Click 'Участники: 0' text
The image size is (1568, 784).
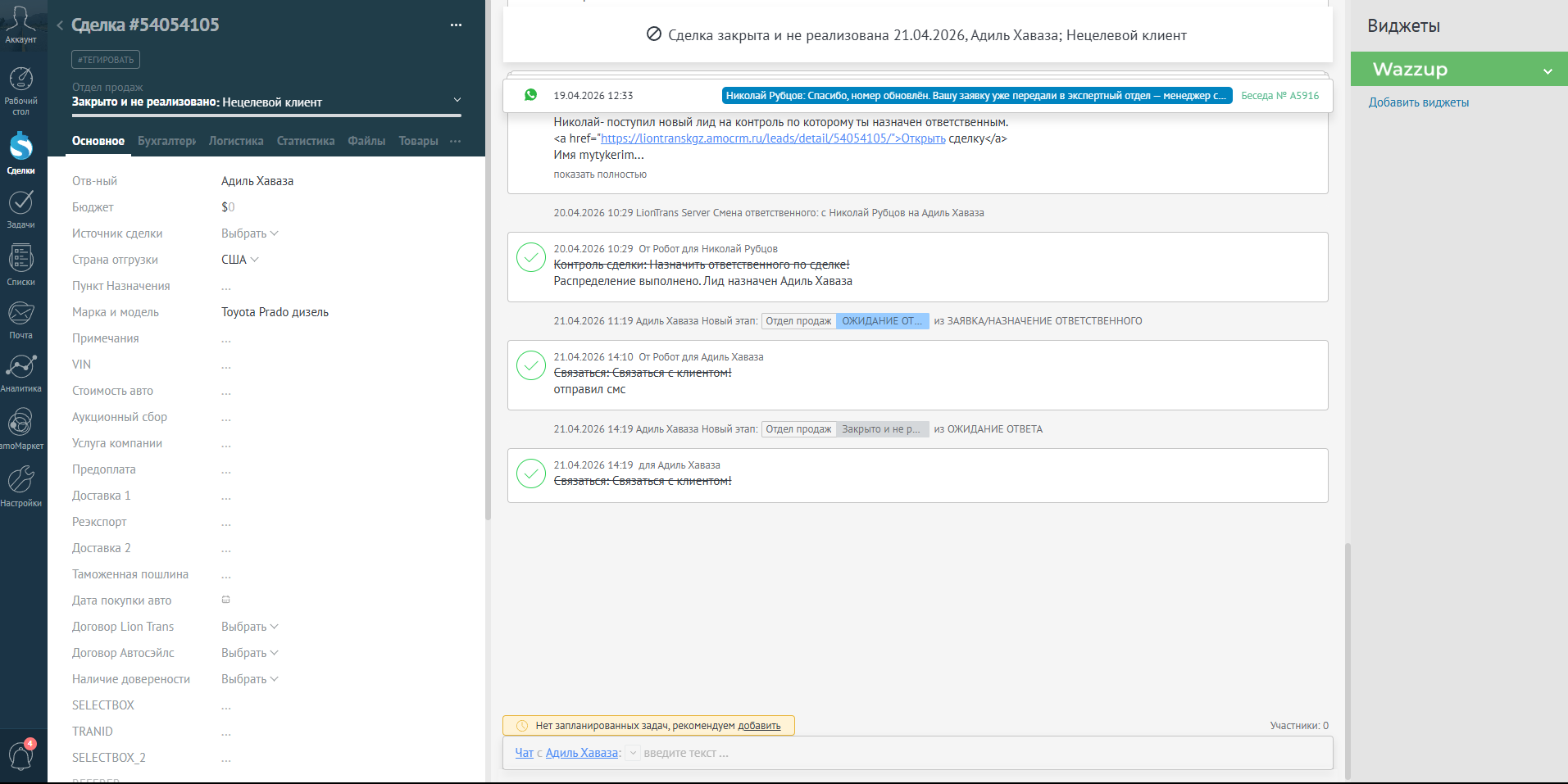1299,726
